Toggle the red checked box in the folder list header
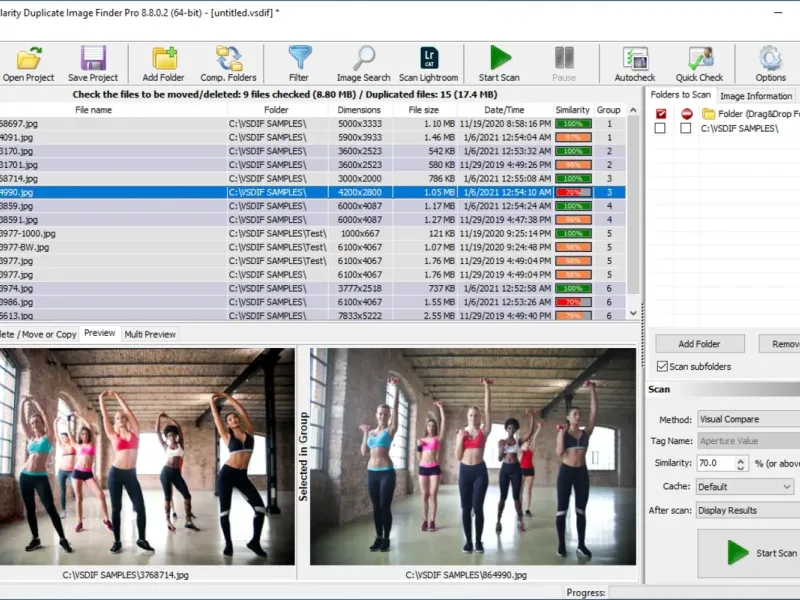800x600 pixels. coord(661,114)
